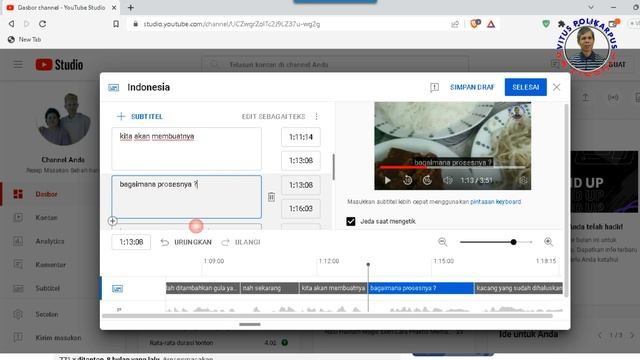Click the share icon in address bar
The image size is (640, 360).
click(455, 24)
